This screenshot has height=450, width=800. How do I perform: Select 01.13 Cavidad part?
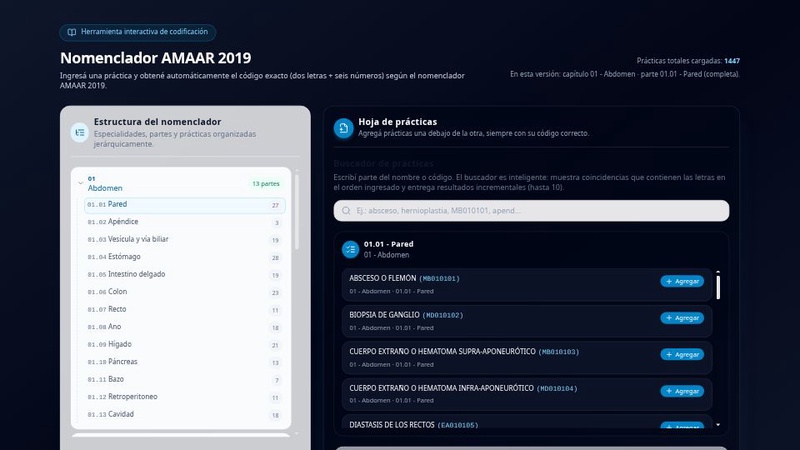point(185,414)
